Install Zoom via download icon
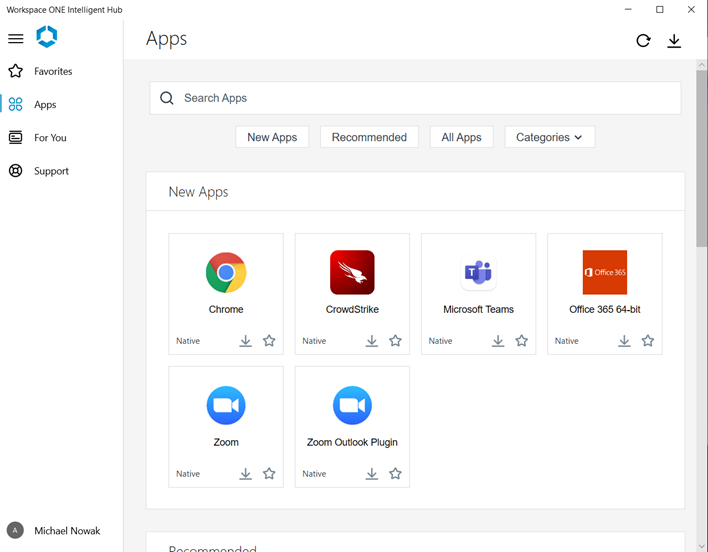708x552 pixels. tap(246, 473)
